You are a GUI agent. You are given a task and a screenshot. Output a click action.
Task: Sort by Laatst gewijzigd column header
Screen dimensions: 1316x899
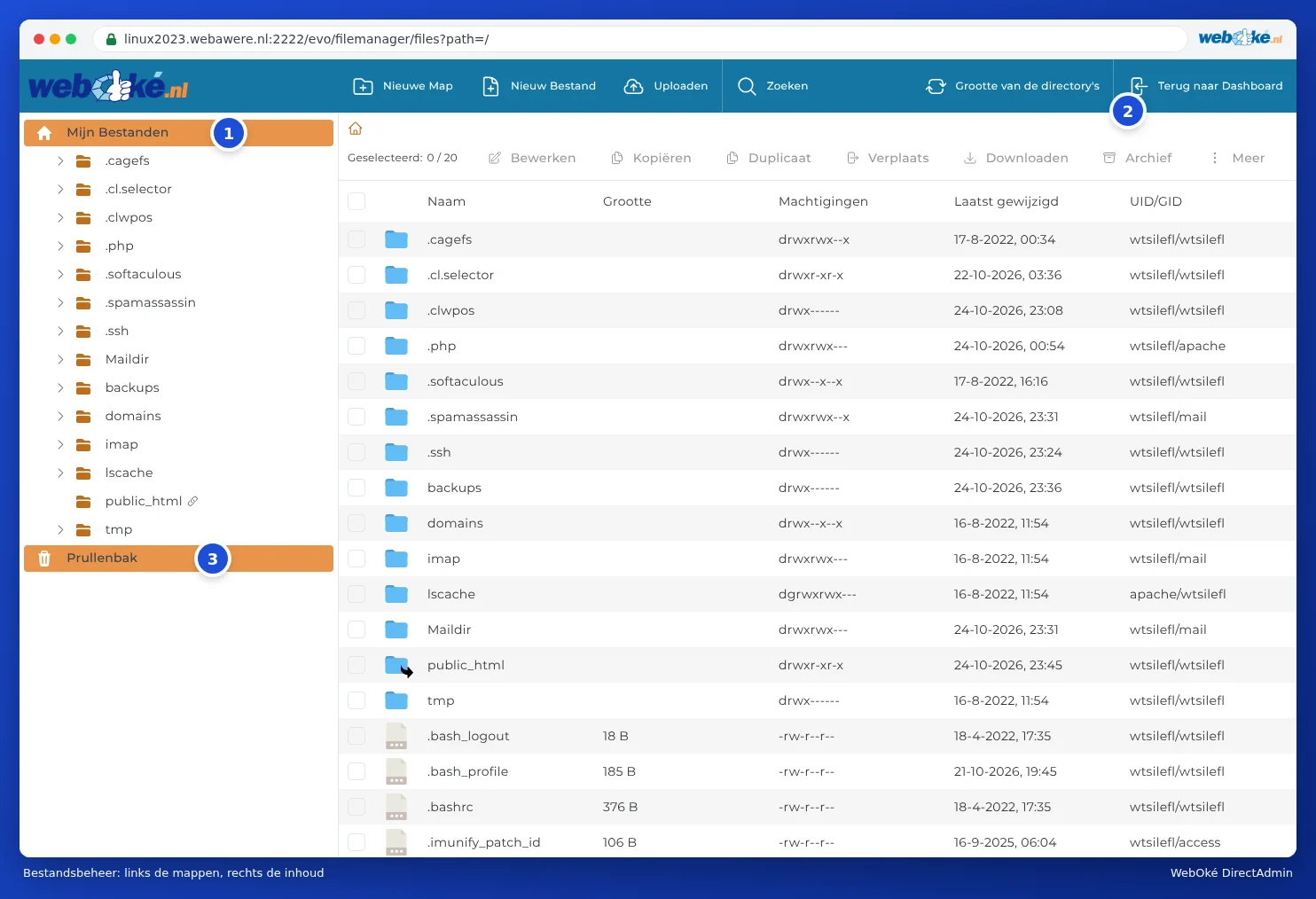pyautogui.click(x=1006, y=201)
